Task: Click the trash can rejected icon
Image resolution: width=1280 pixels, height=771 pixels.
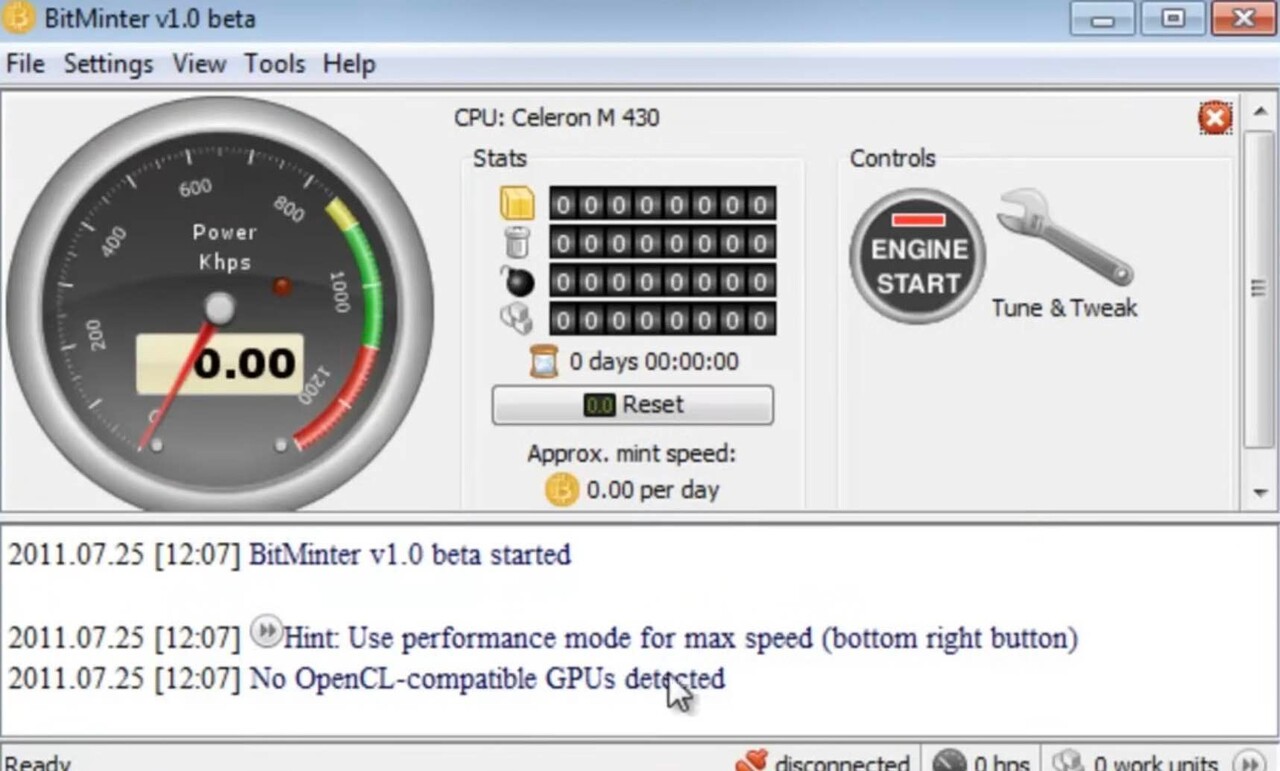Action: [x=517, y=242]
